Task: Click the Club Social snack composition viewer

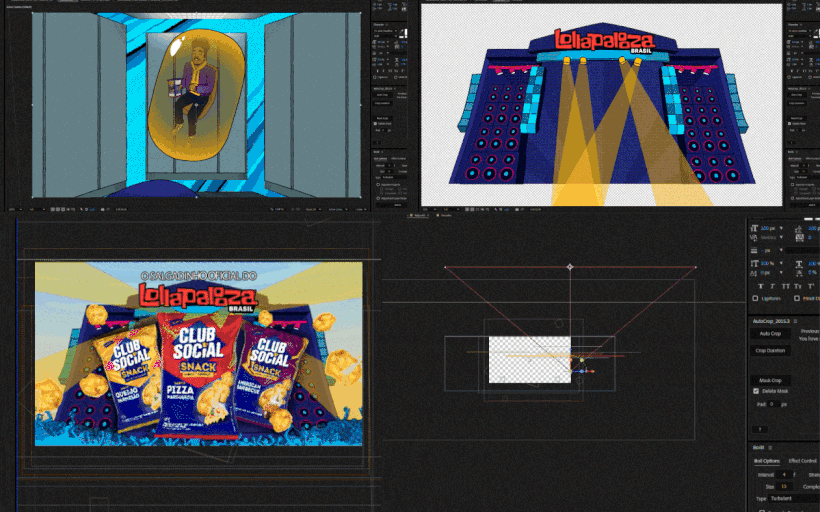Action: 198,354
